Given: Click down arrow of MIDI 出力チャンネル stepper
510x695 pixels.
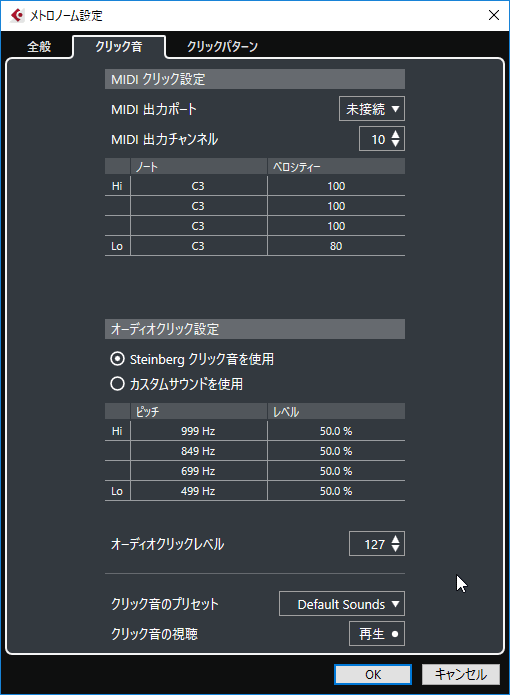Looking at the screenshot, I should pyautogui.click(x=396, y=144).
